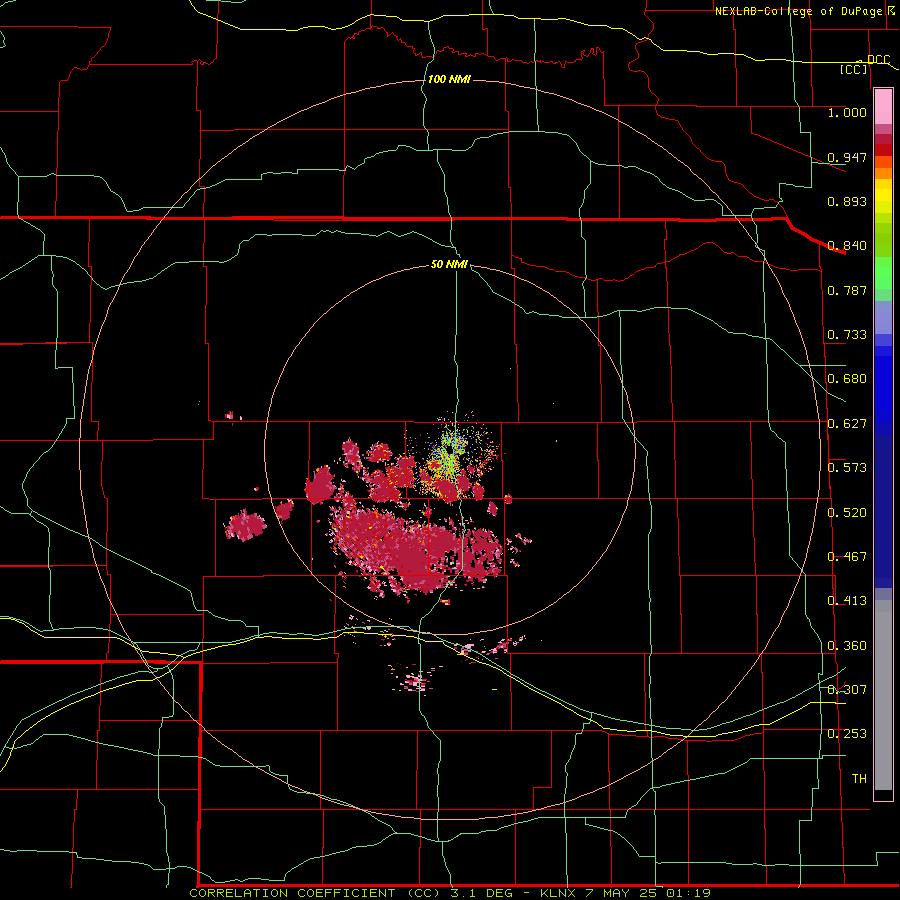Click the 0.520 legend value

pyautogui.click(x=847, y=513)
